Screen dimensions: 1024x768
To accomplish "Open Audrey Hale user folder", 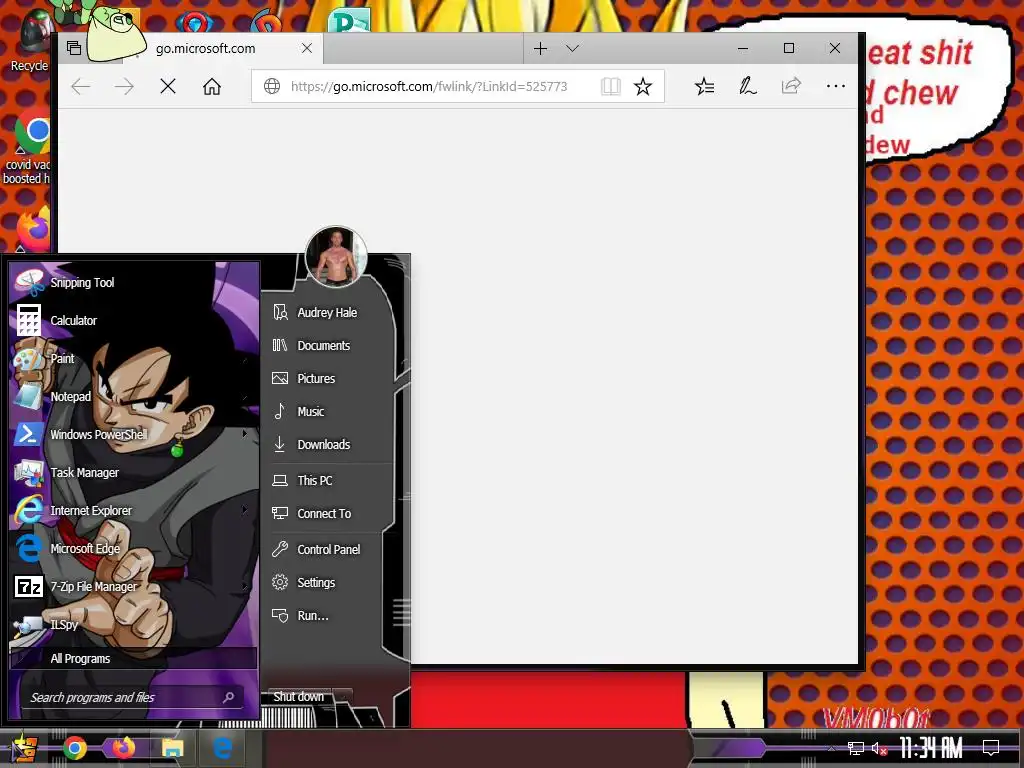I will (328, 313).
